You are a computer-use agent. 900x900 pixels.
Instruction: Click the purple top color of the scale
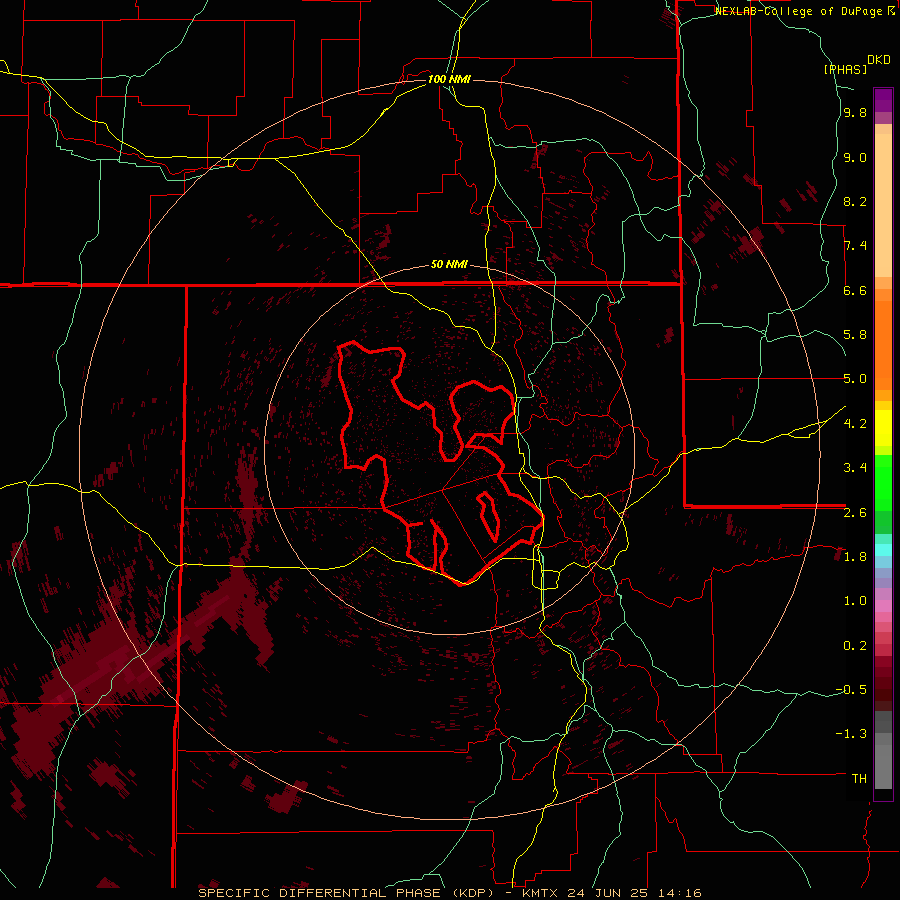(x=883, y=100)
